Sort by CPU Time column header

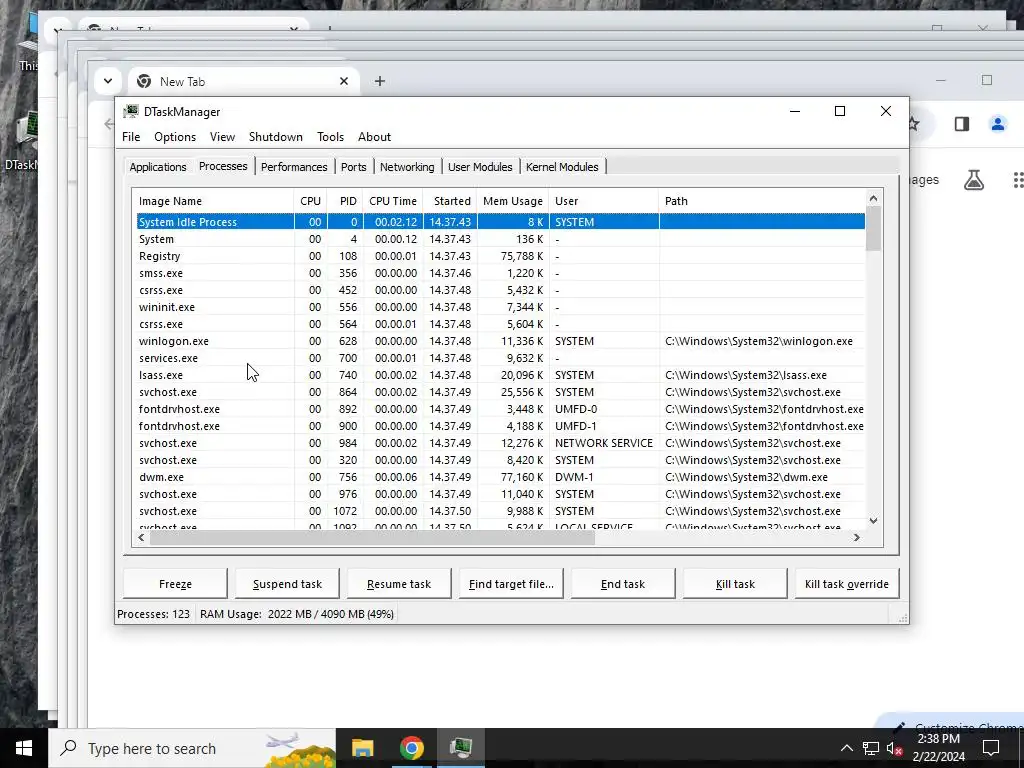coord(392,201)
